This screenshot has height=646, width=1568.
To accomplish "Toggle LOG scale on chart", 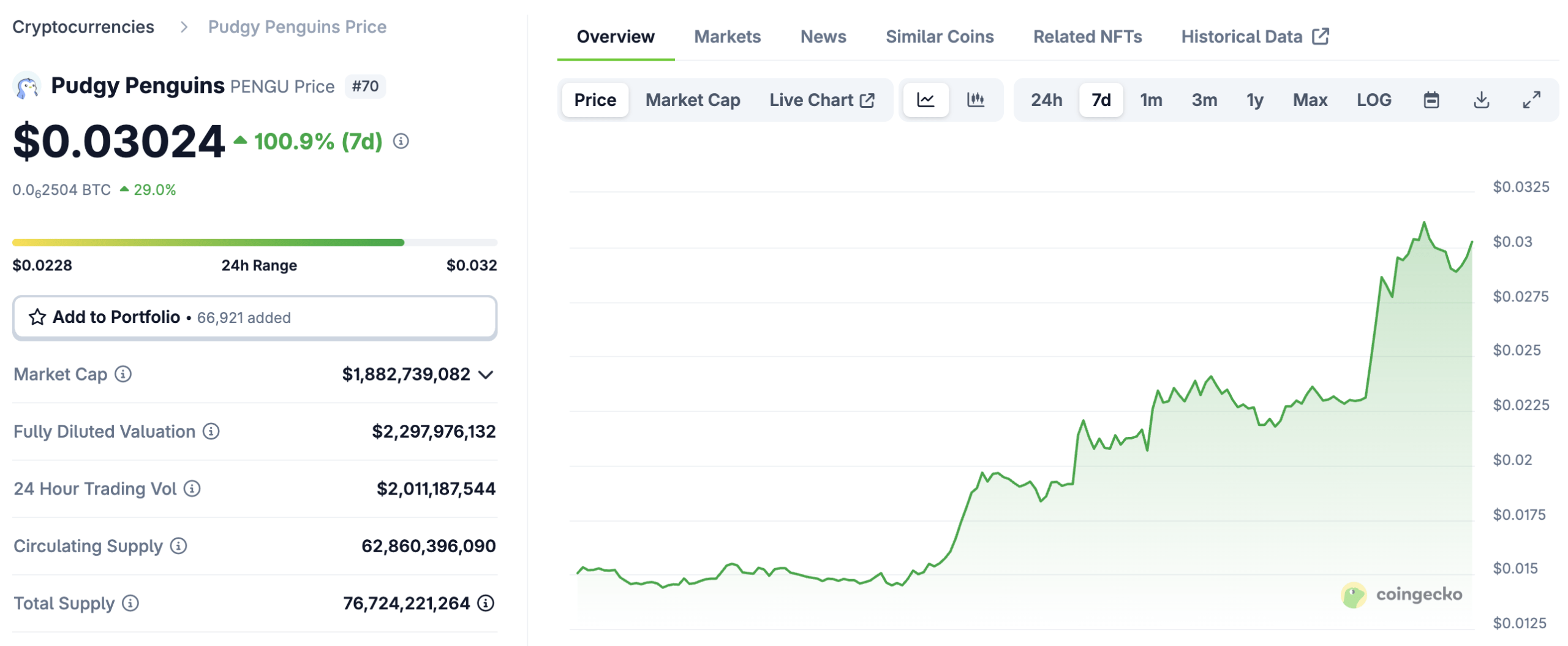I will pos(1373,100).
